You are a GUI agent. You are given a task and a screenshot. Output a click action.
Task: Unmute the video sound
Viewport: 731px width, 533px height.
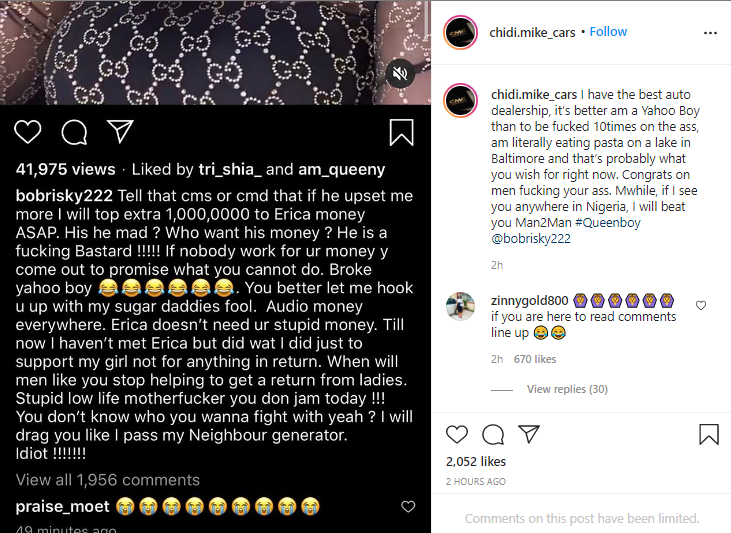point(399,73)
